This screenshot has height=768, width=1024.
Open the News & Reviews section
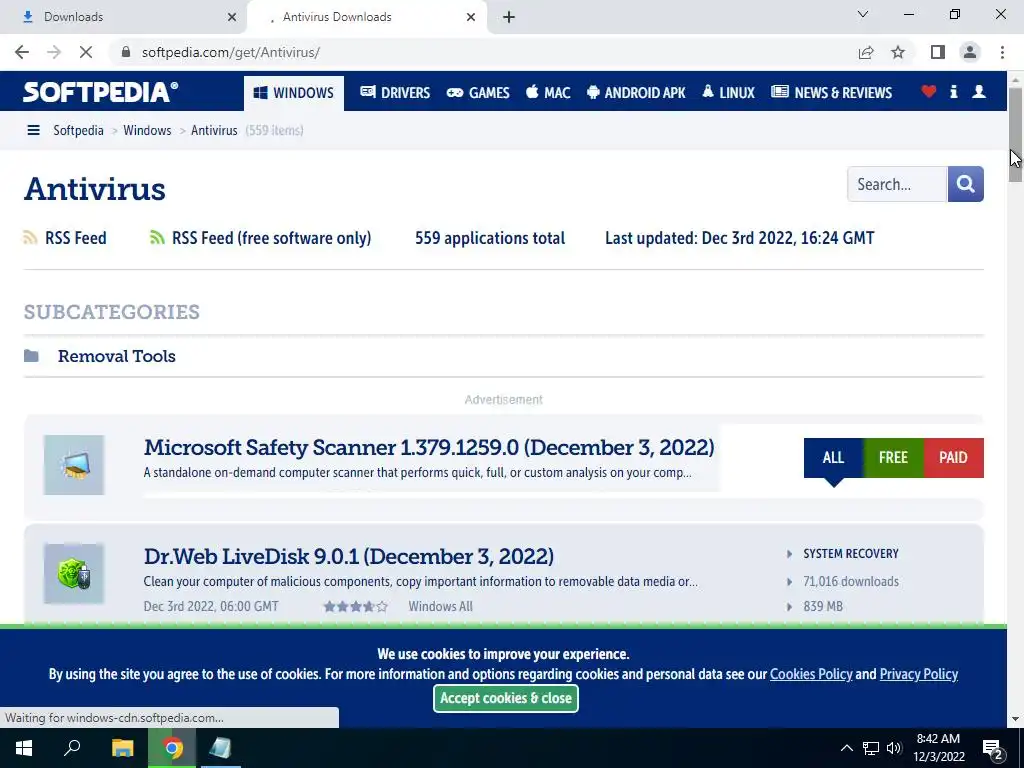(x=831, y=93)
